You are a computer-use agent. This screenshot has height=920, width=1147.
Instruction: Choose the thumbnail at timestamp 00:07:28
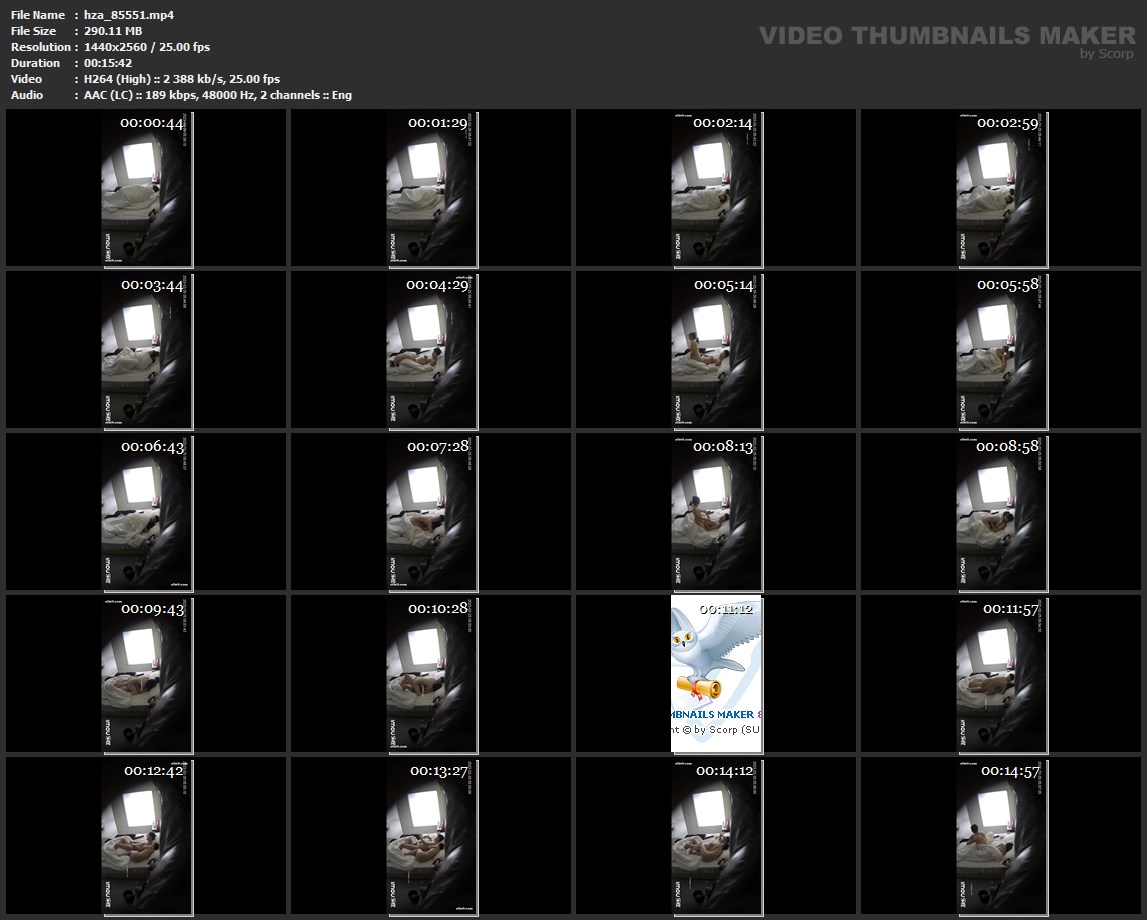pos(431,511)
